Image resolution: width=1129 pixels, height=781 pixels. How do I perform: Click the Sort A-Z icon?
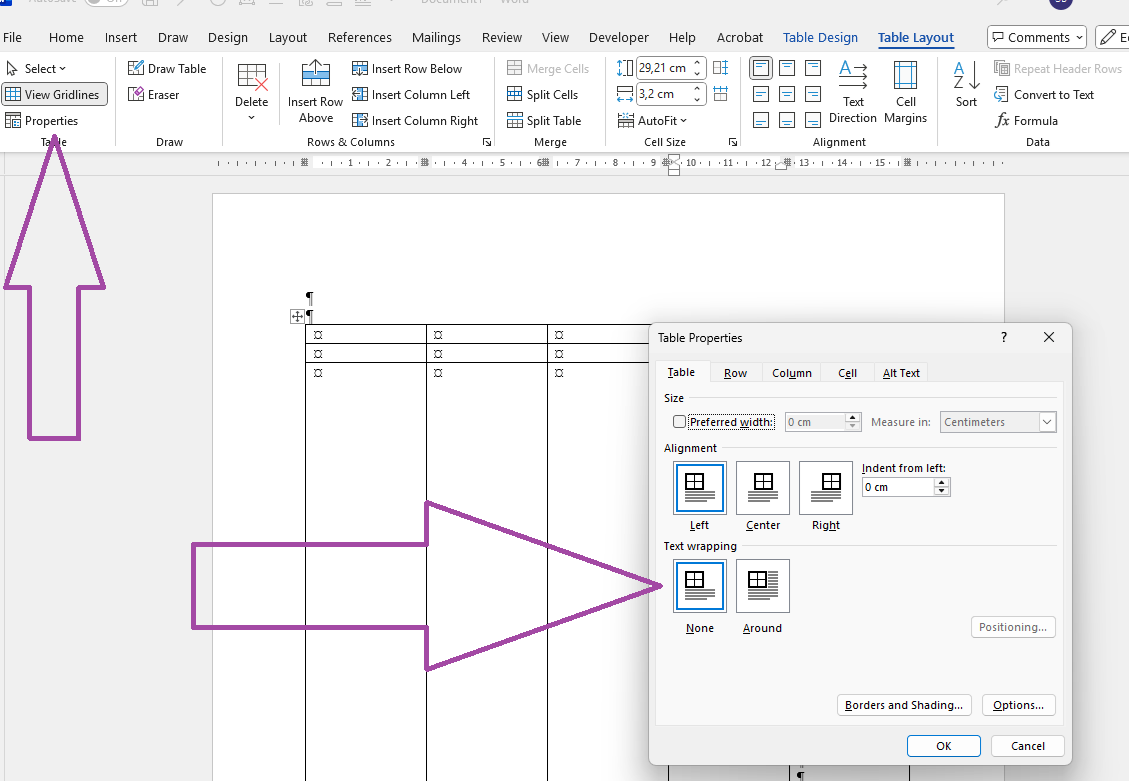(x=966, y=85)
